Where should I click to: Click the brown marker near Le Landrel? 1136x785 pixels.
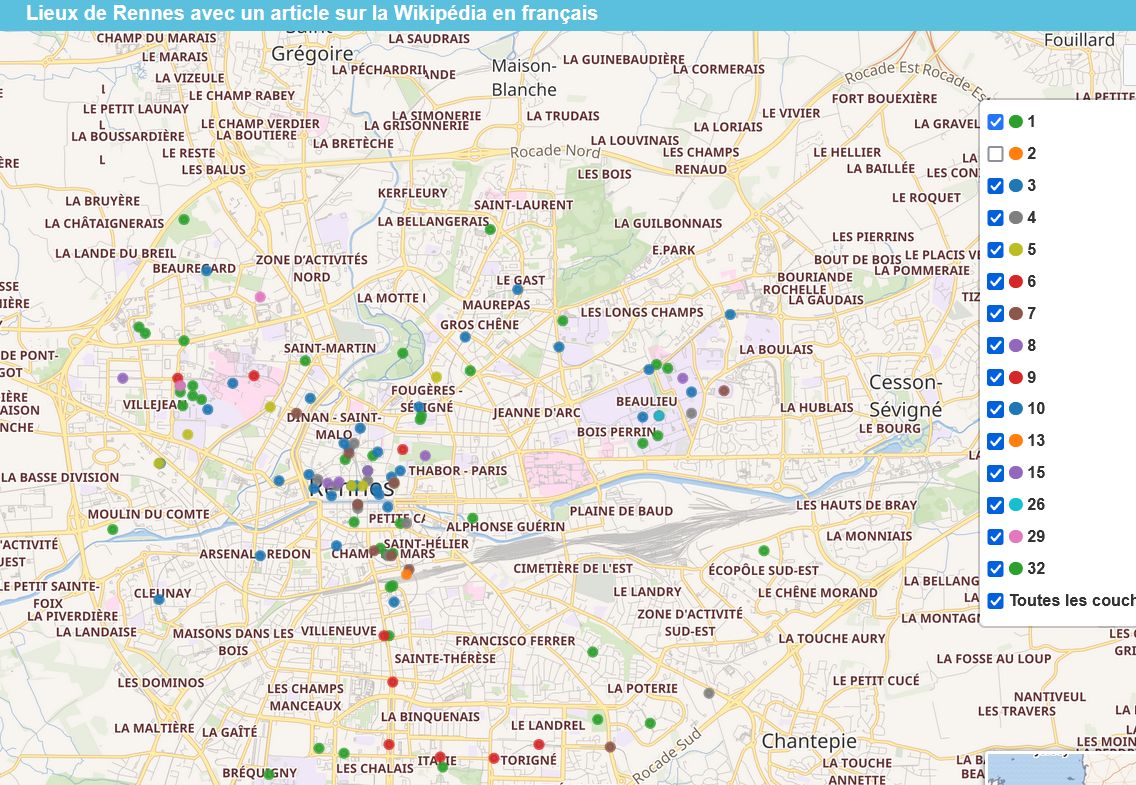click(610, 747)
